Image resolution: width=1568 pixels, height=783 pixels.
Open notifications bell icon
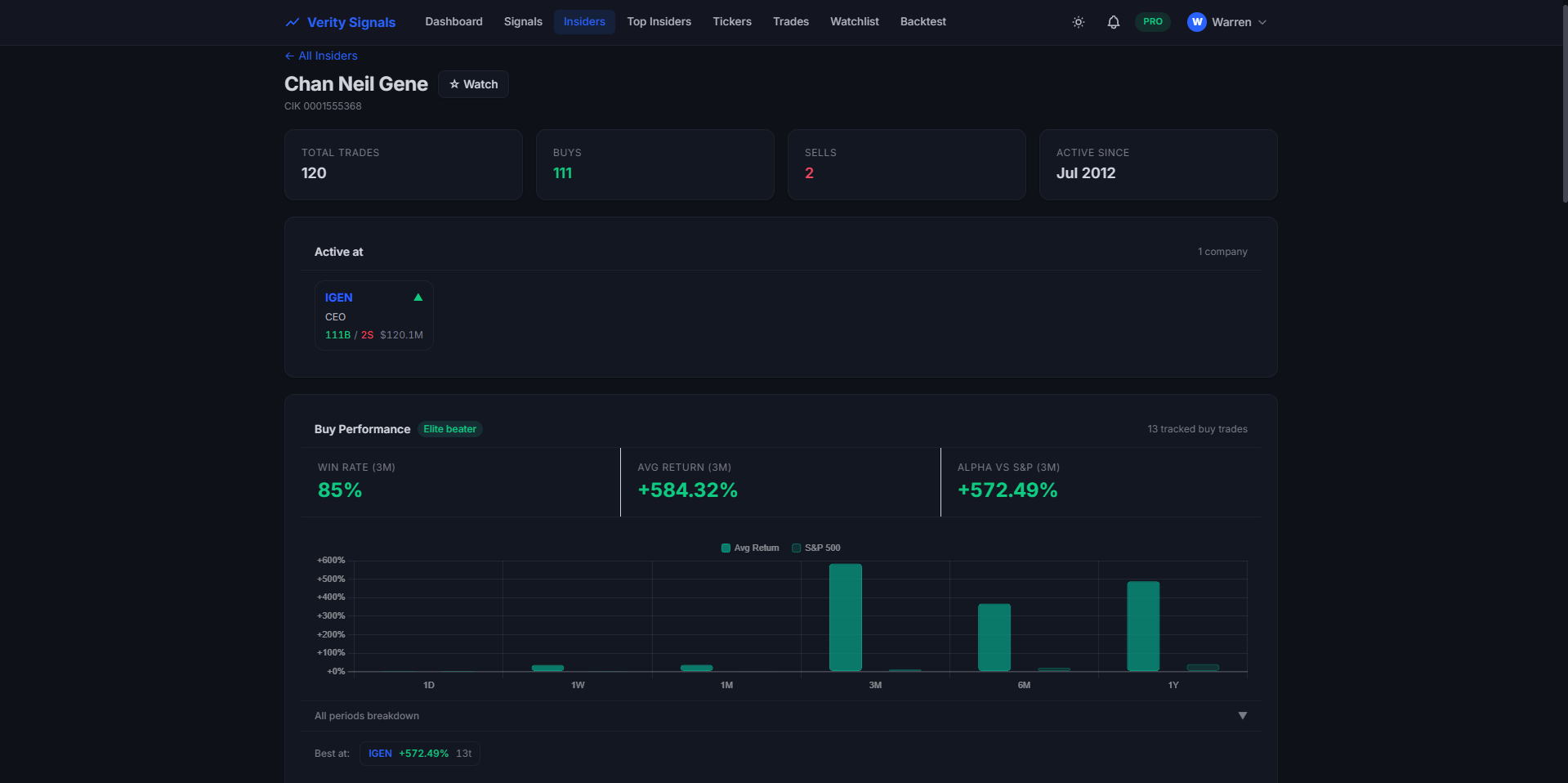click(x=1114, y=22)
